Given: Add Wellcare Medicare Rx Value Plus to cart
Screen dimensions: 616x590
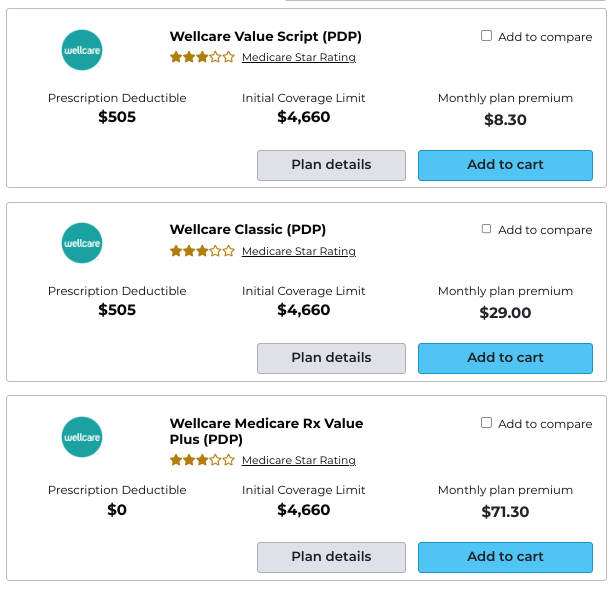Looking at the screenshot, I should tap(505, 557).
